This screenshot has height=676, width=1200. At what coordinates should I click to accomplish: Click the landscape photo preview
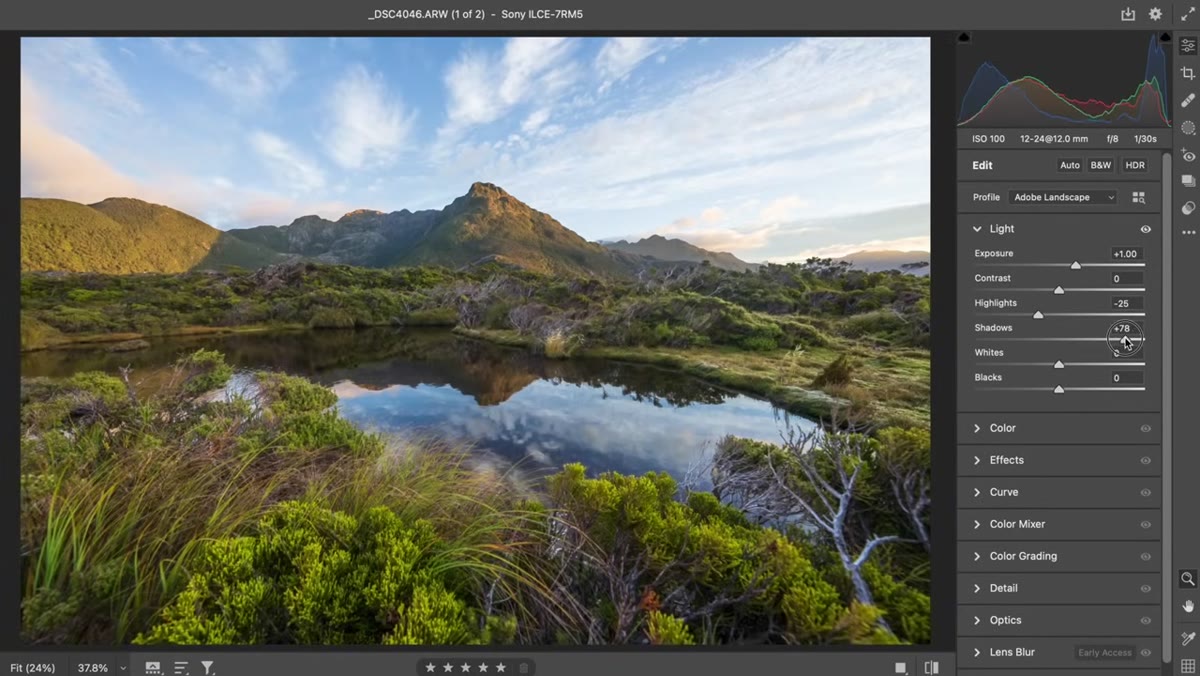475,341
